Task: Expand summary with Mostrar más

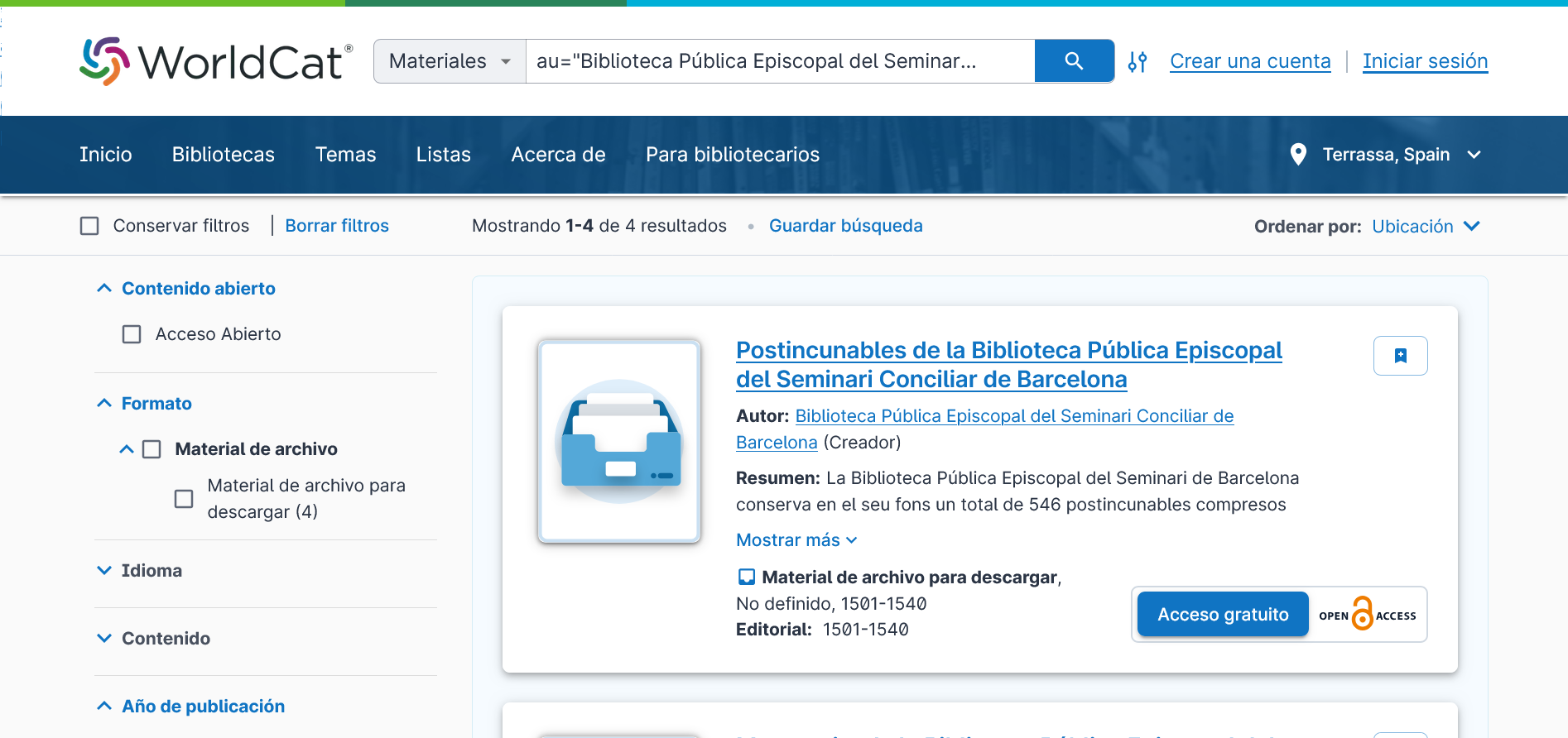Action: coord(796,540)
